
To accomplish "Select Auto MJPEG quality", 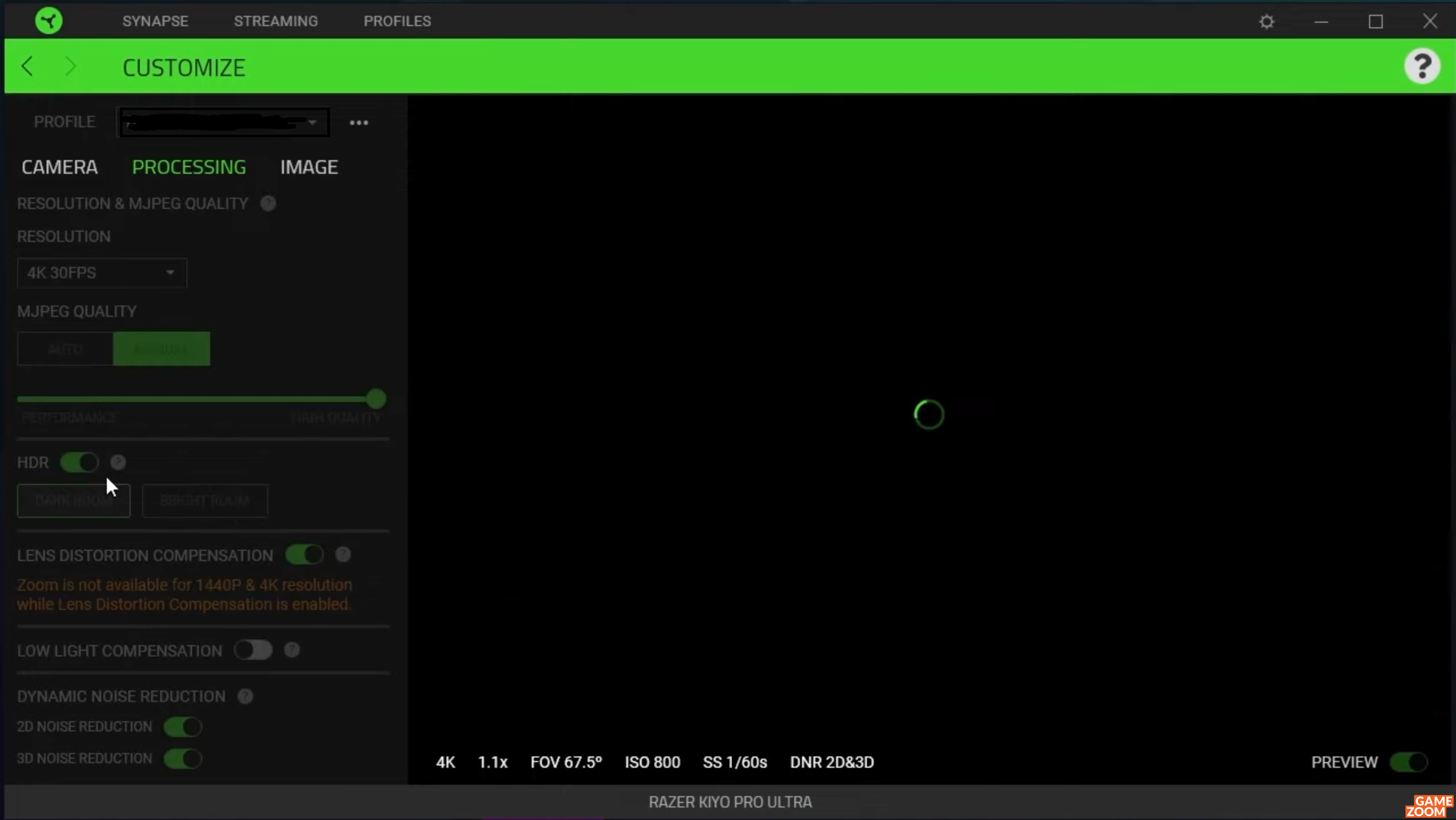I will (x=65, y=349).
